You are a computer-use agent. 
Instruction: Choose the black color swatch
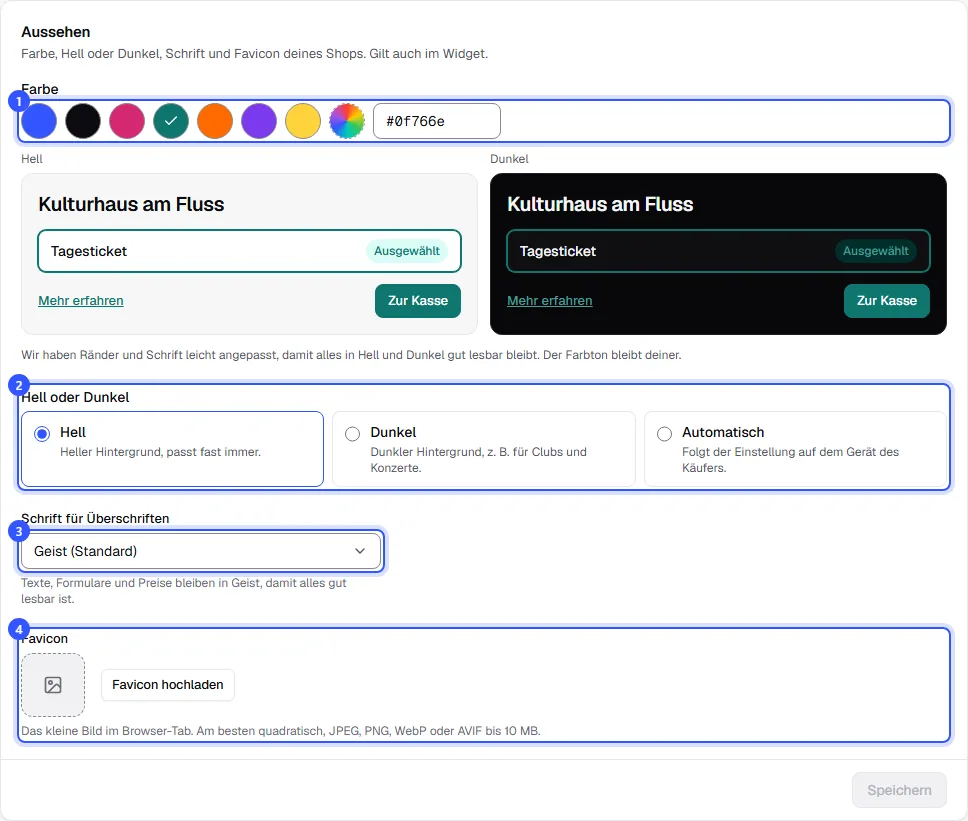pyautogui.click(x=83, y=121)
